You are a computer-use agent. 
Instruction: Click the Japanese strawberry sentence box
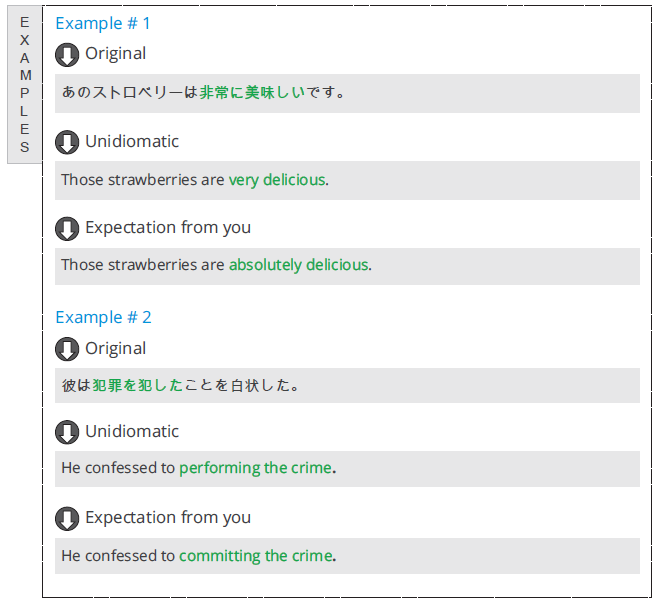coord(347,94)
